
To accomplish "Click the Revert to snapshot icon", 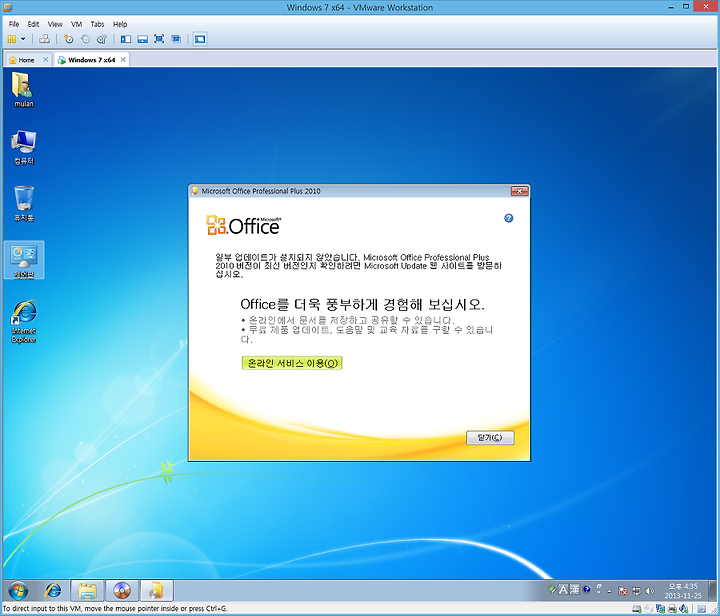I will [85, 39].
